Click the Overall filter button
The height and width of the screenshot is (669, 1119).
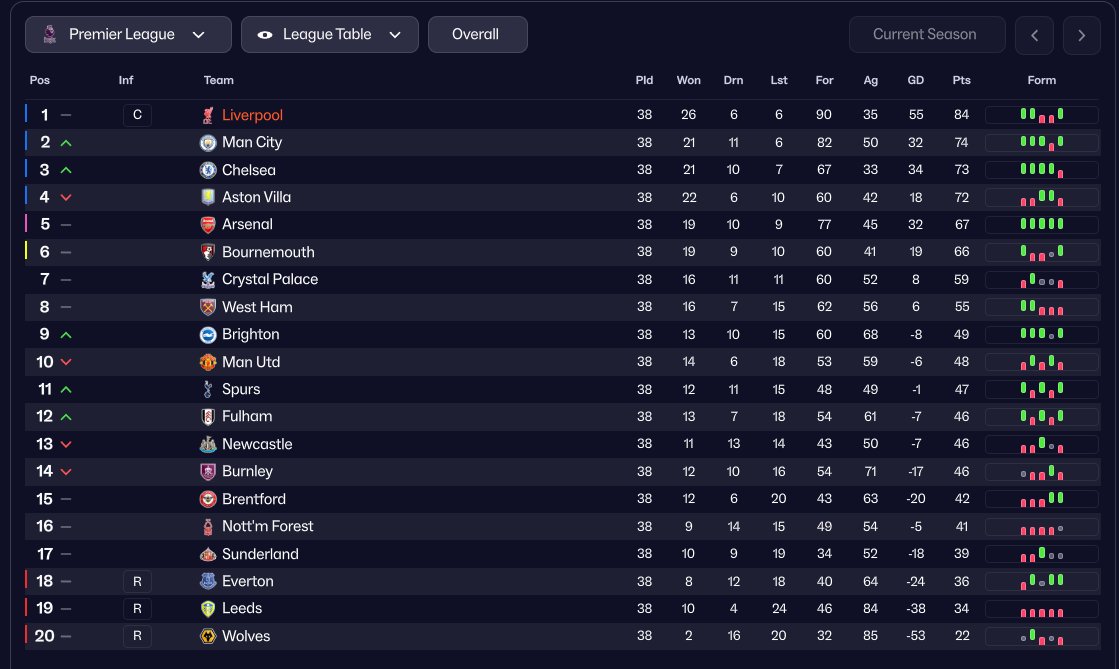477,34
